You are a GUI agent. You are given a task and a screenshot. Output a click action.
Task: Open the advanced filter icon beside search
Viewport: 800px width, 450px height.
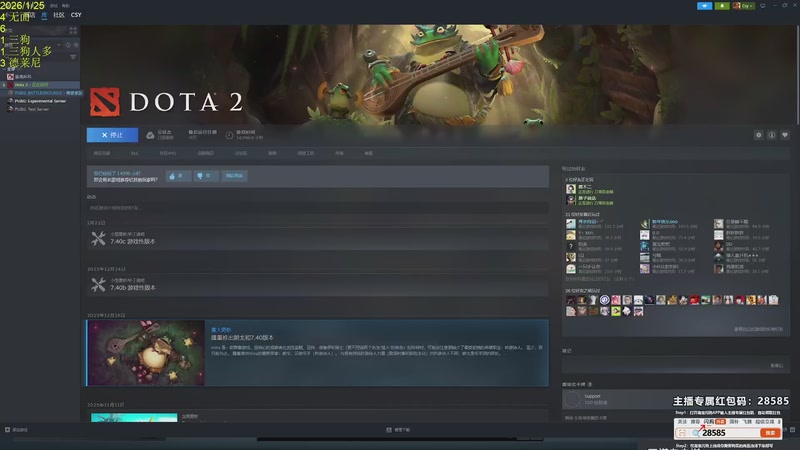(x=73, y=57)
